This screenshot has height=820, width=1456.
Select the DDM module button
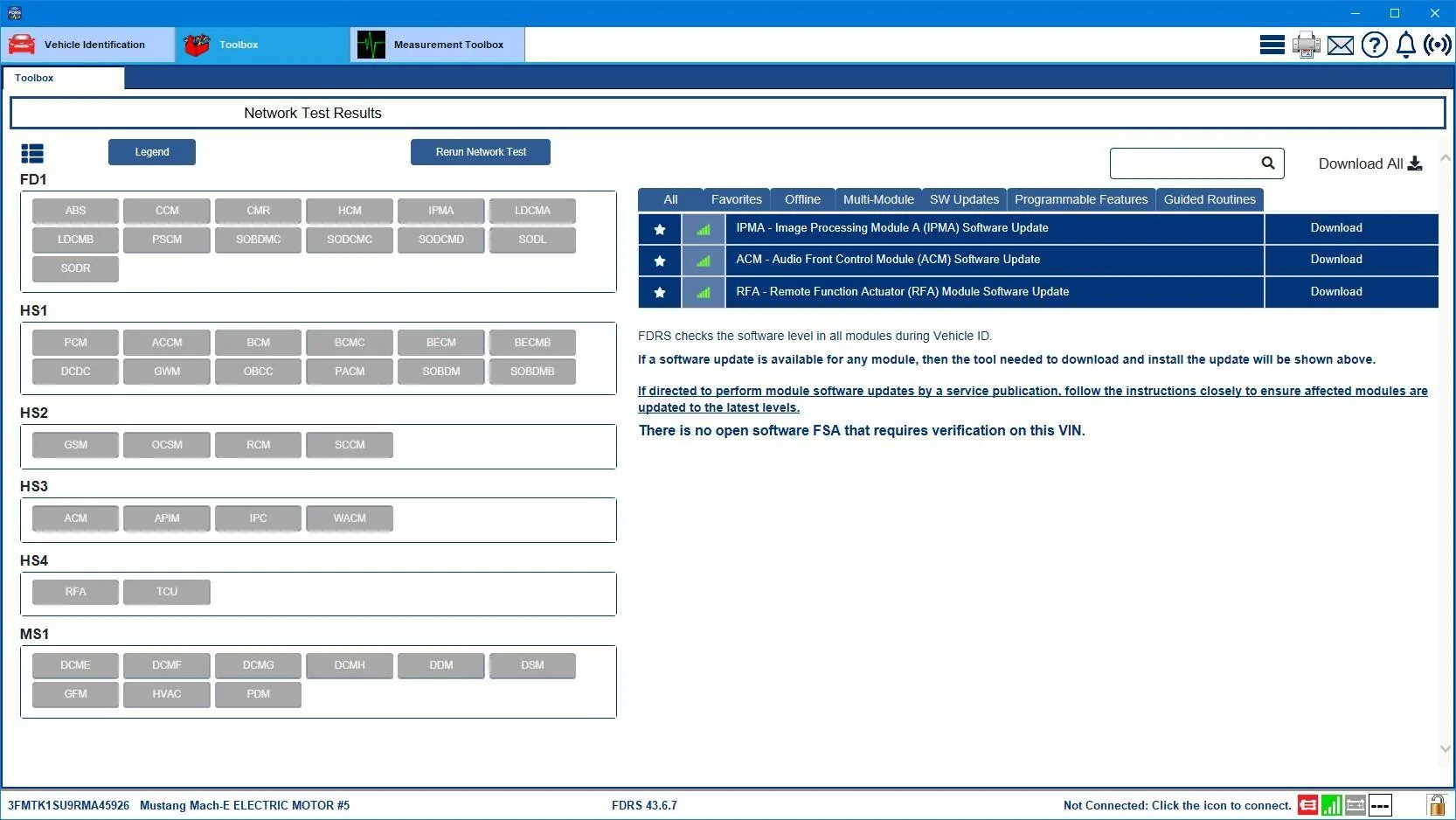440,665
